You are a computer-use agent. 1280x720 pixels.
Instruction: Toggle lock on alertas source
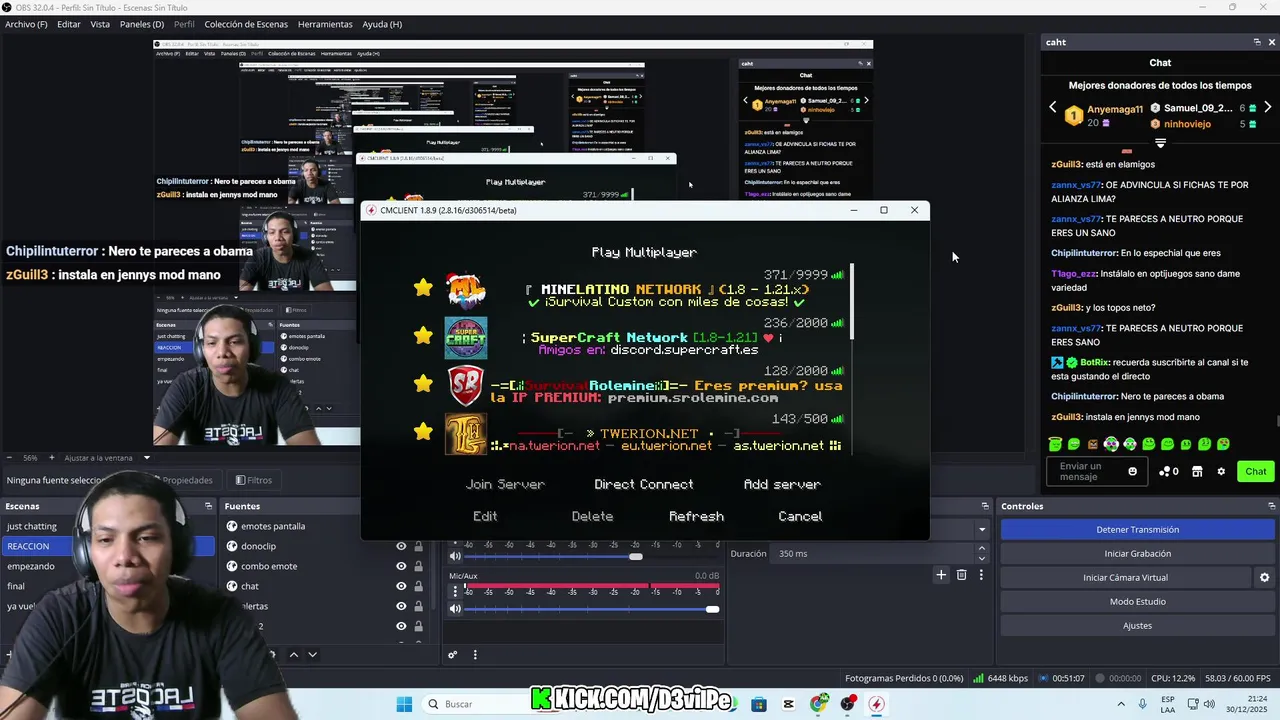[x=420, y=606]
